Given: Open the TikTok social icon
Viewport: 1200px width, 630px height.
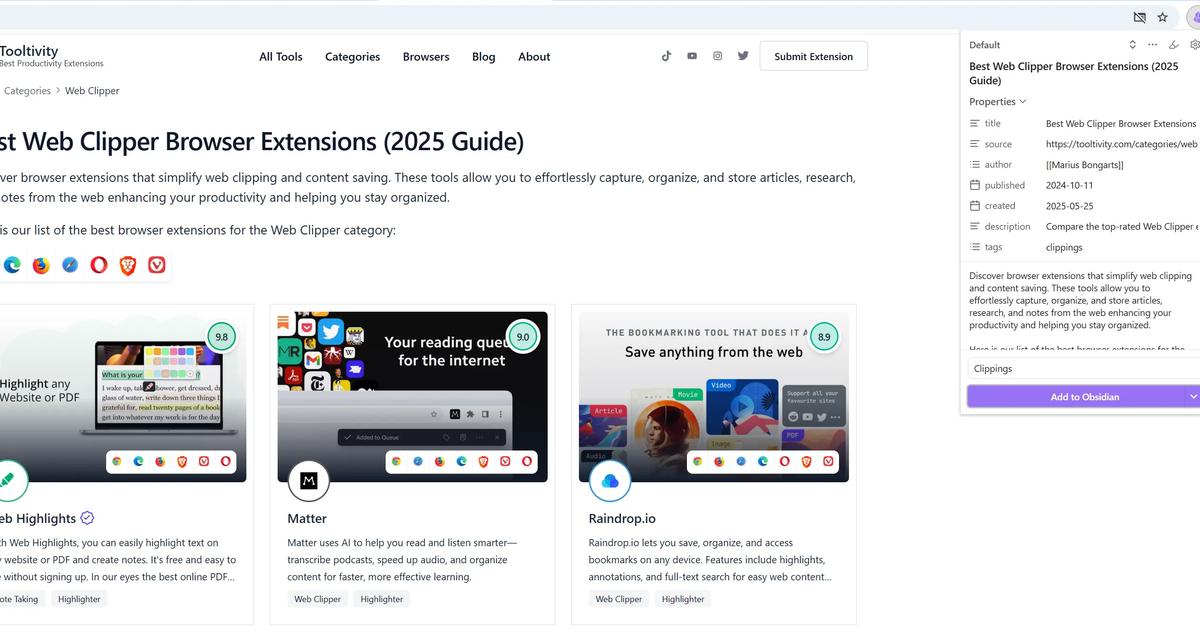Looking at the screenshot, I should point(666,56).
